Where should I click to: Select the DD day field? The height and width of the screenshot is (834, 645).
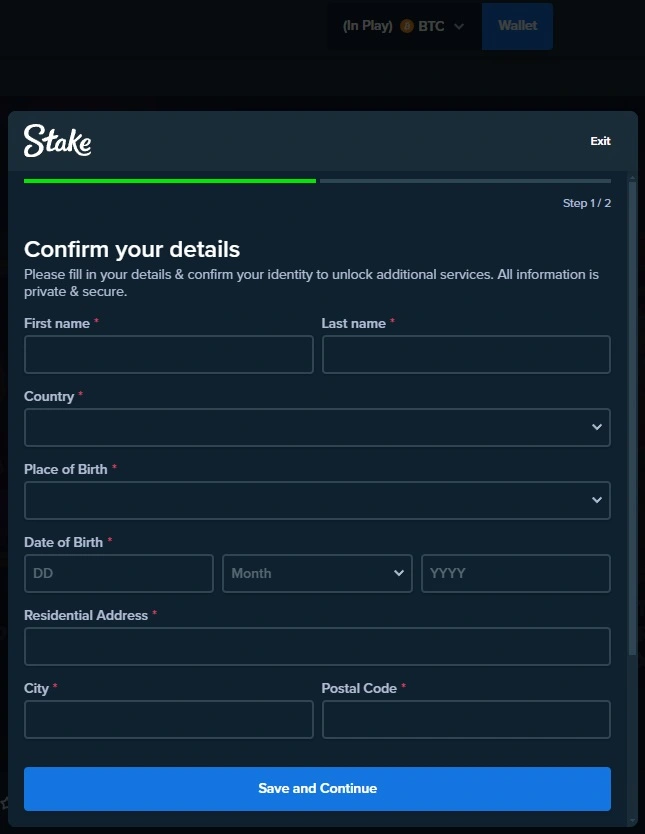click(x=119, y=573)
